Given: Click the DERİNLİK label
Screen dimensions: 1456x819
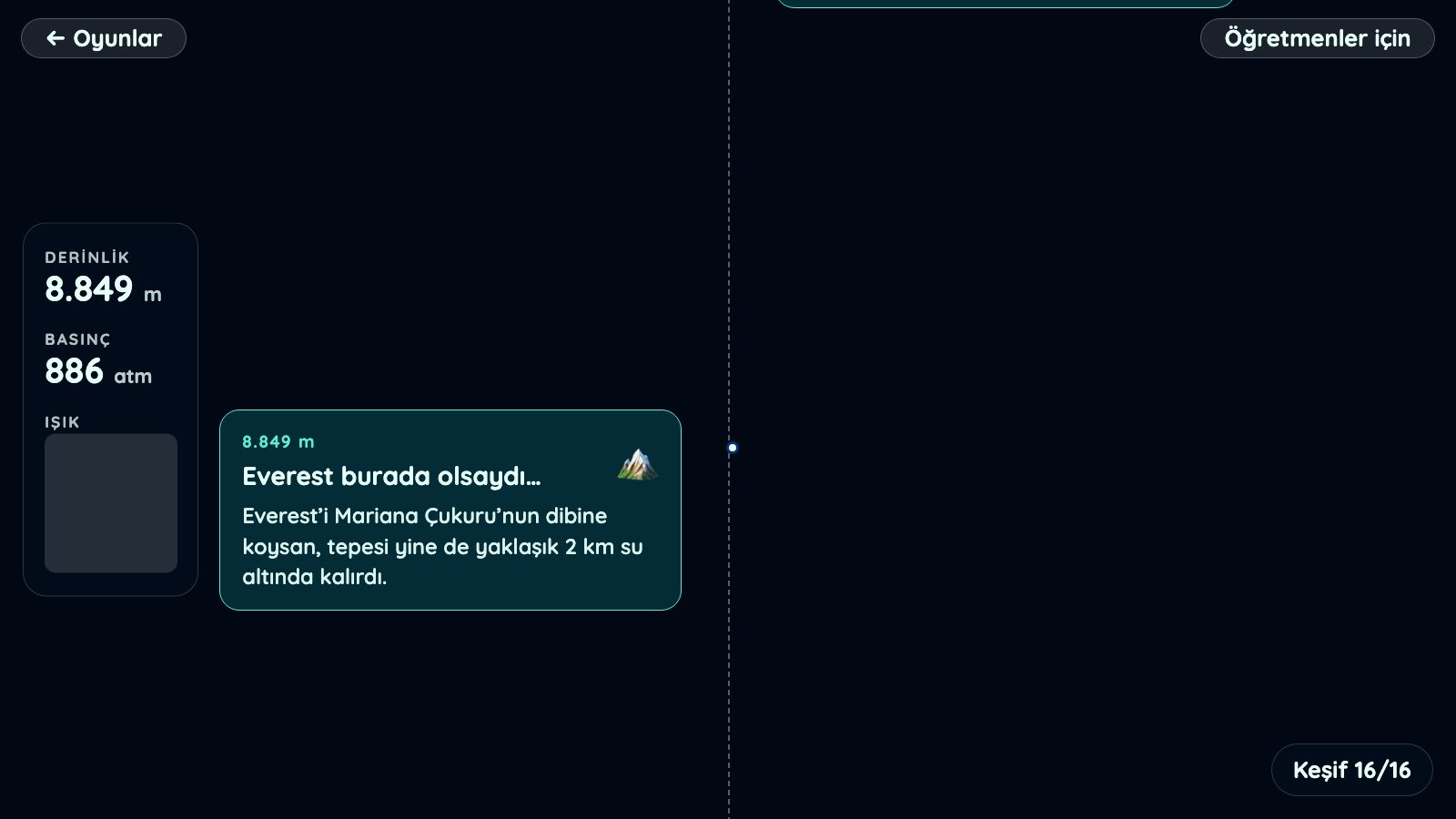Looking at the screenshot, I should click(87, 258).
